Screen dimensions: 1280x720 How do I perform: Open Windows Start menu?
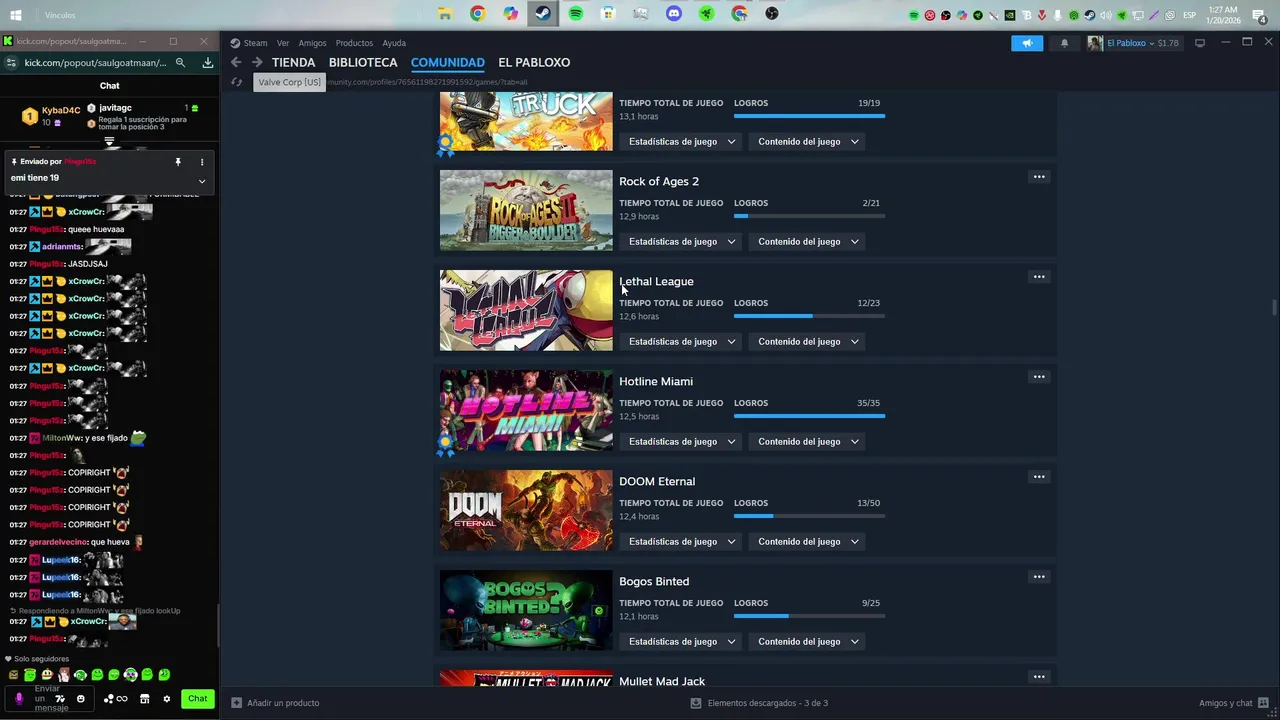pos(16,14)
